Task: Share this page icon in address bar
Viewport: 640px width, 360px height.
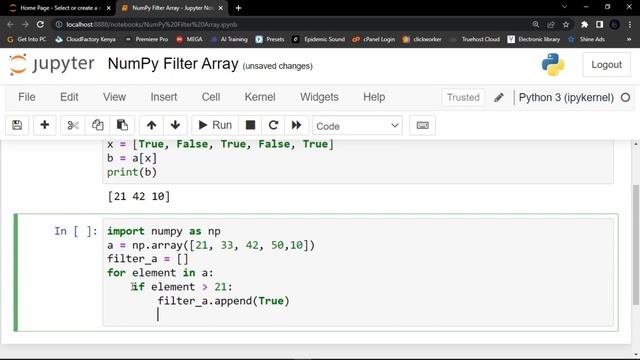Action: [551, 24]
